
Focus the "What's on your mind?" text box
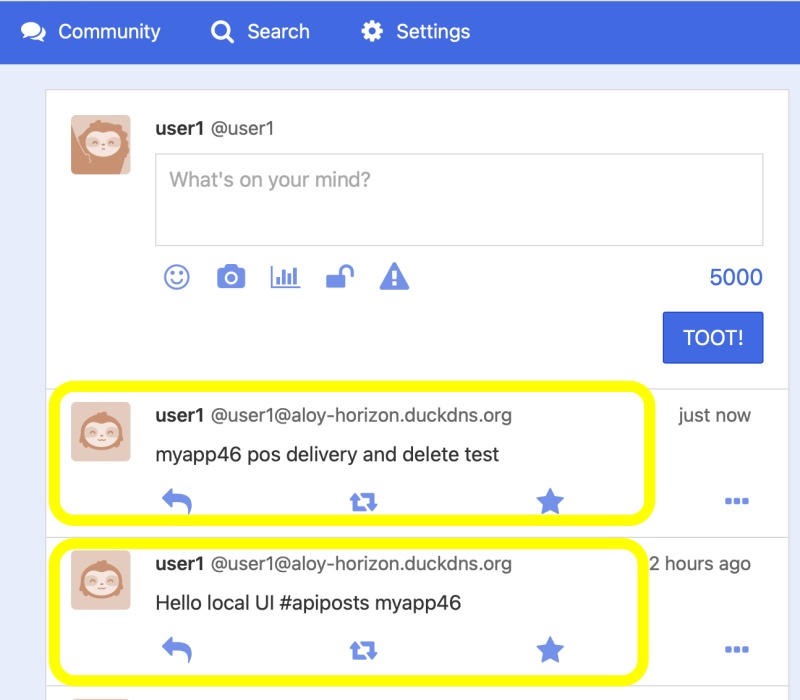pos(459,199)
